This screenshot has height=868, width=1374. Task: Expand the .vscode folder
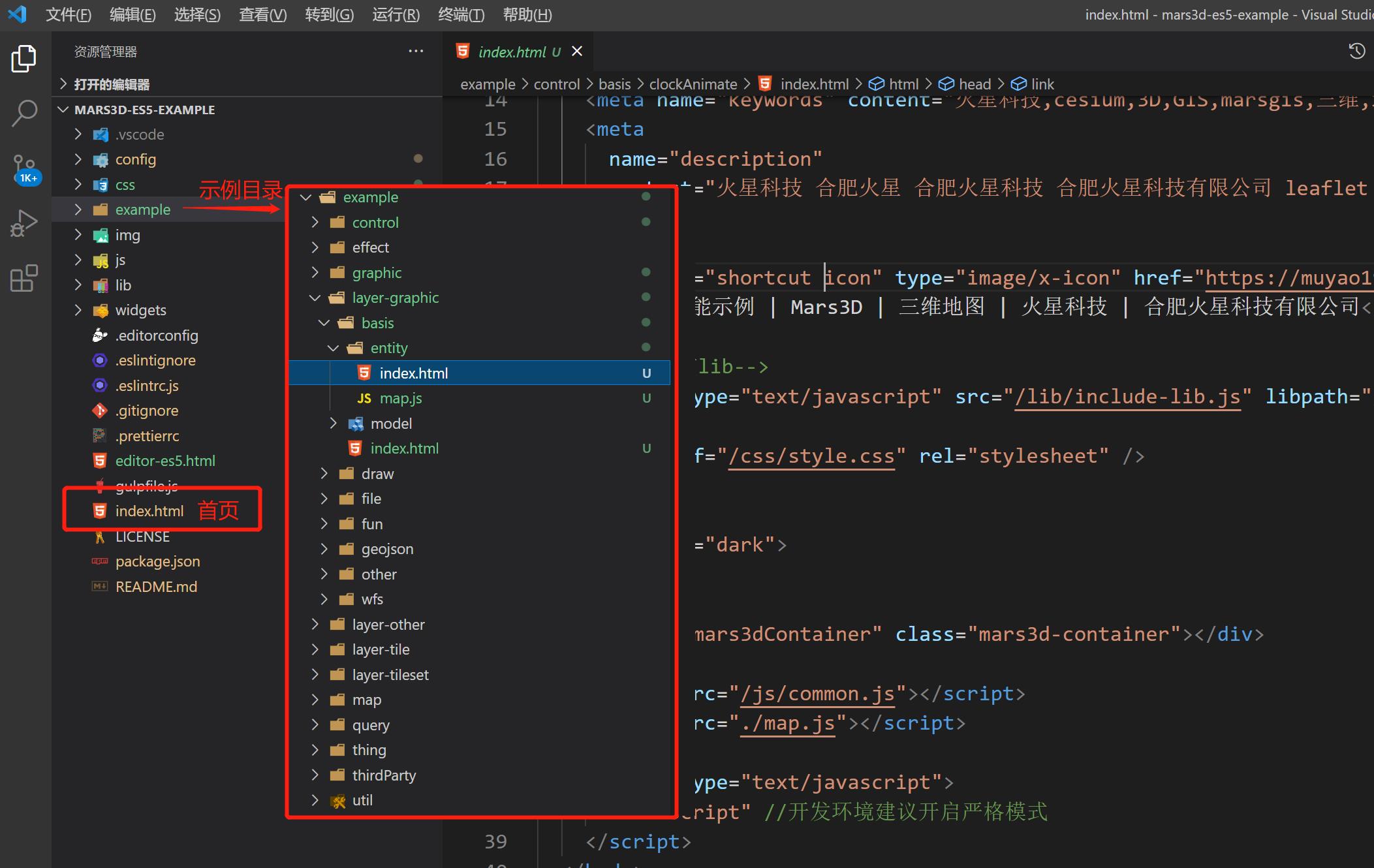pyautogui.click(x=78, y=134)
